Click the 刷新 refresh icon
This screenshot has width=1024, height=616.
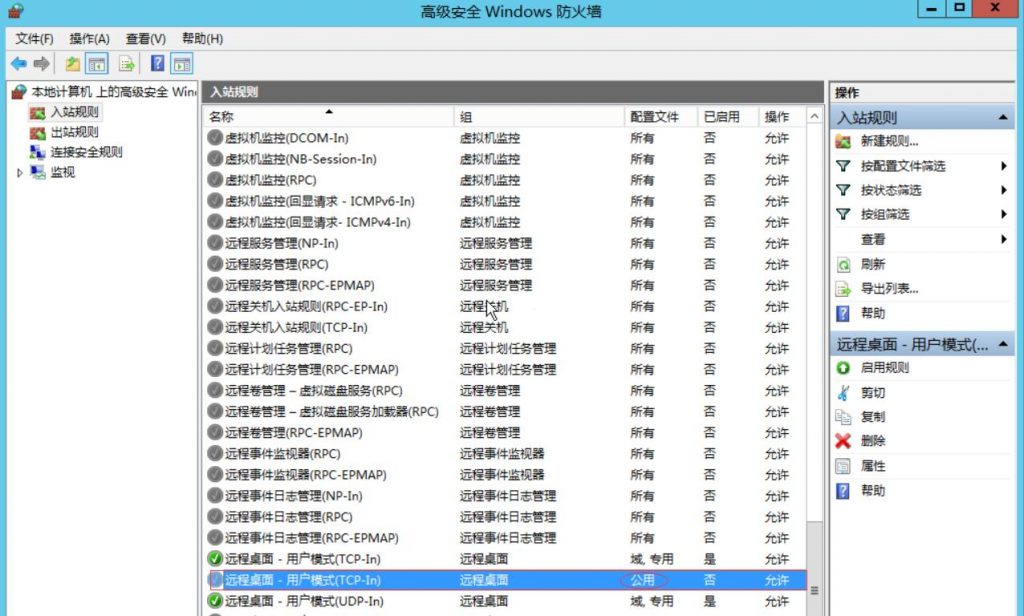[843, 265]
